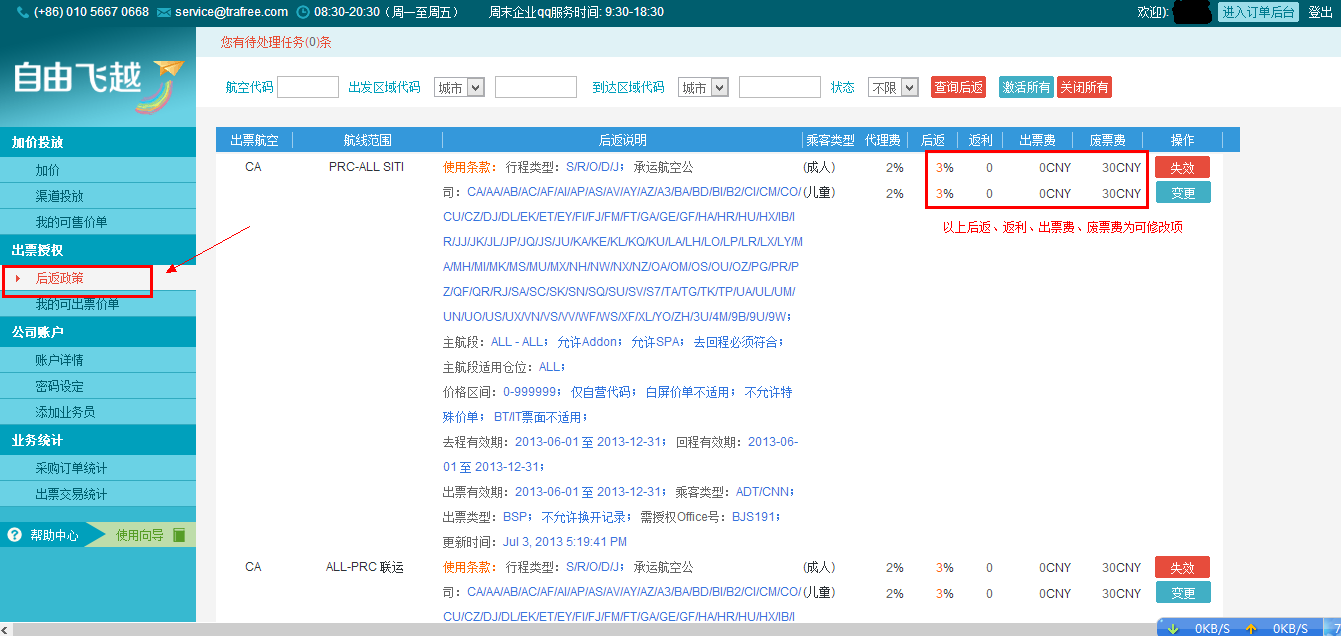The image size is (1341, 636).
Task: Click the 登出 link at top right
Action: 1320,12
